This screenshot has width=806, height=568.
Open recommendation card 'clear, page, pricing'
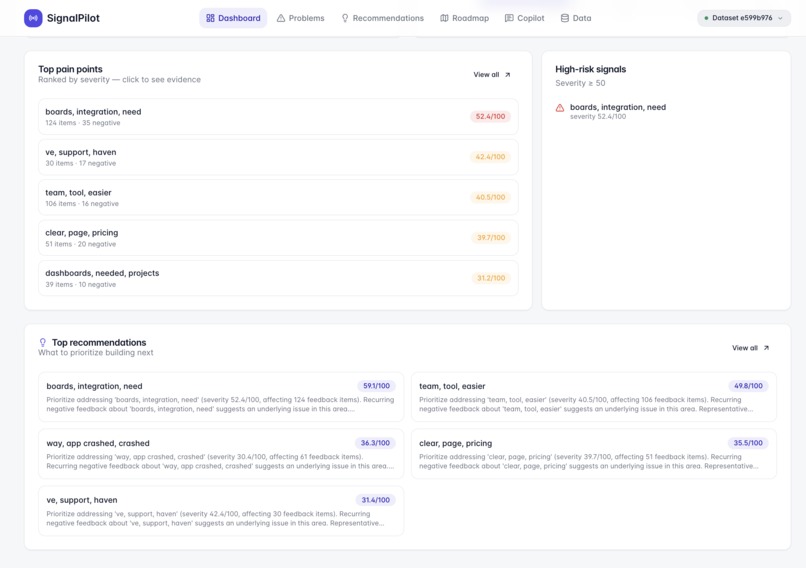(594, 454)
